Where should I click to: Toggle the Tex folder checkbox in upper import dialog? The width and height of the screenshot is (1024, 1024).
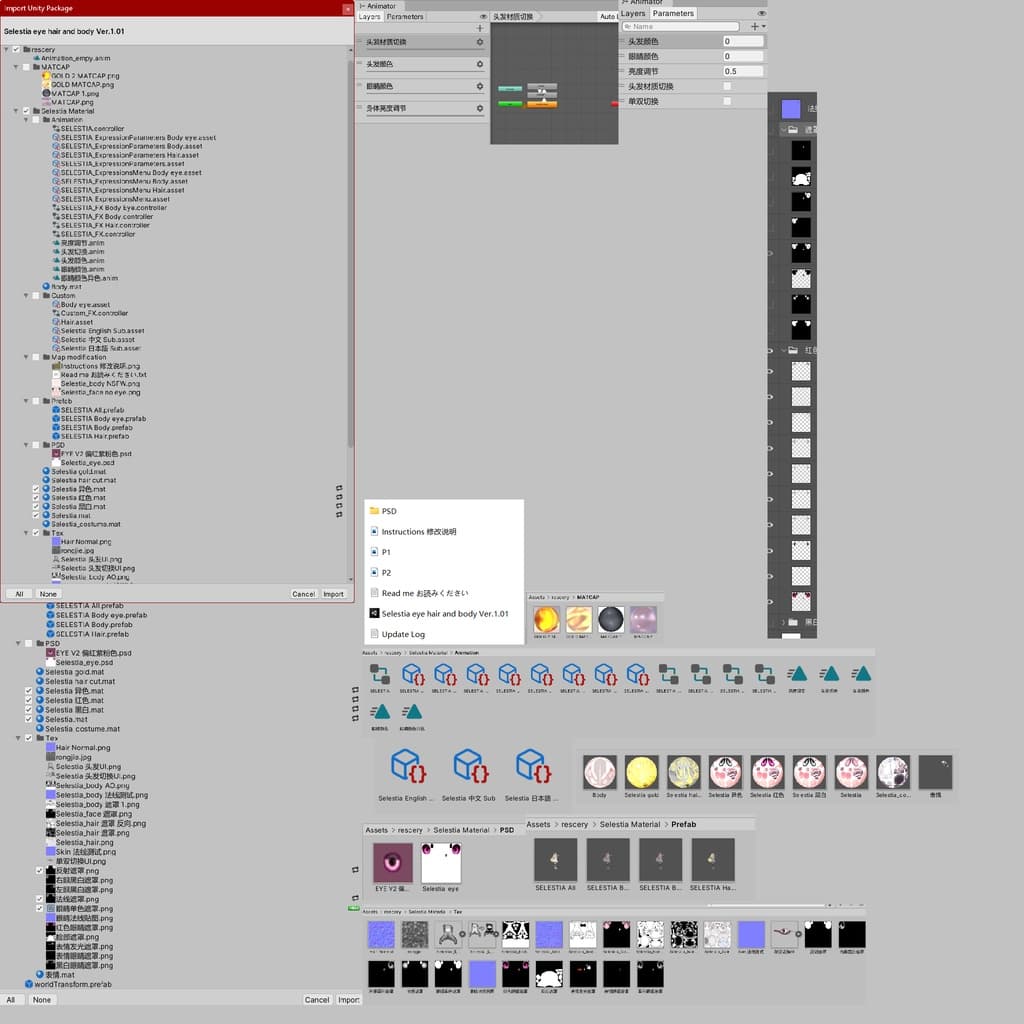pyautogui.click(x=36, y=533)
